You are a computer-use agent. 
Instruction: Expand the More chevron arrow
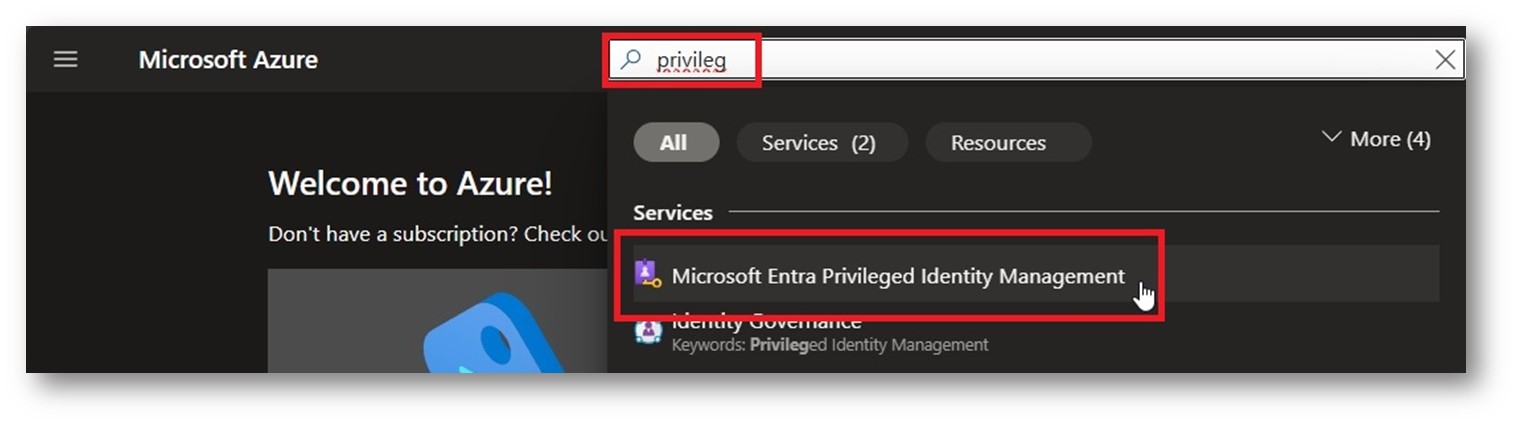point(1331,138)
